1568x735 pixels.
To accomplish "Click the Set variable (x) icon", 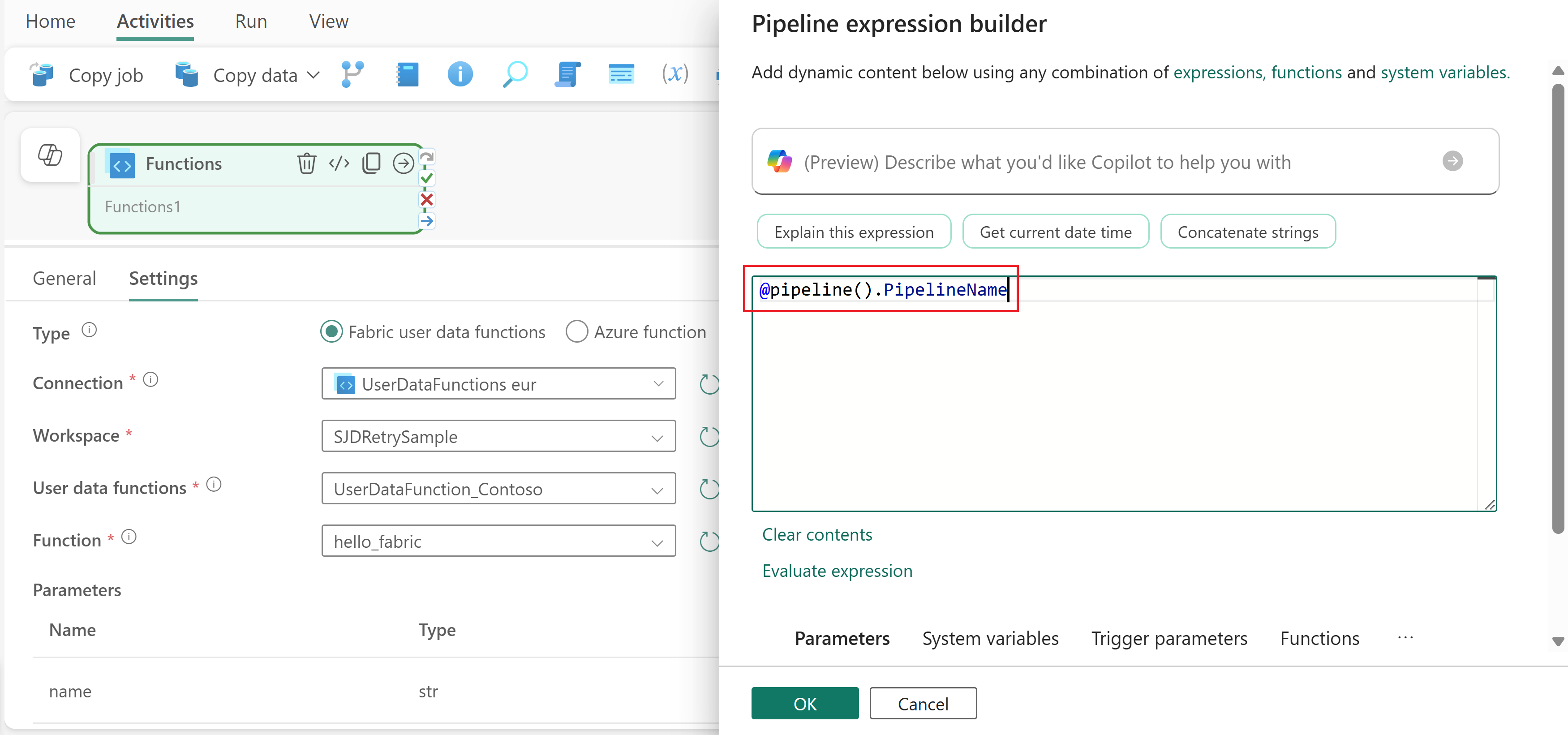I will (674, 74).
